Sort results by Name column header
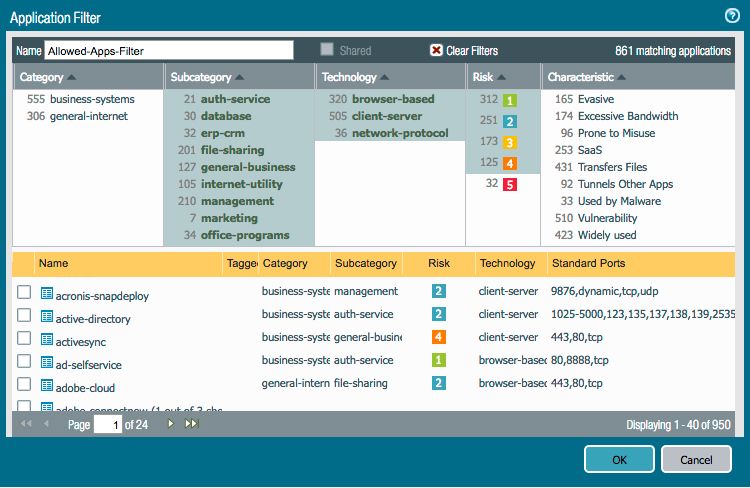 128,263
